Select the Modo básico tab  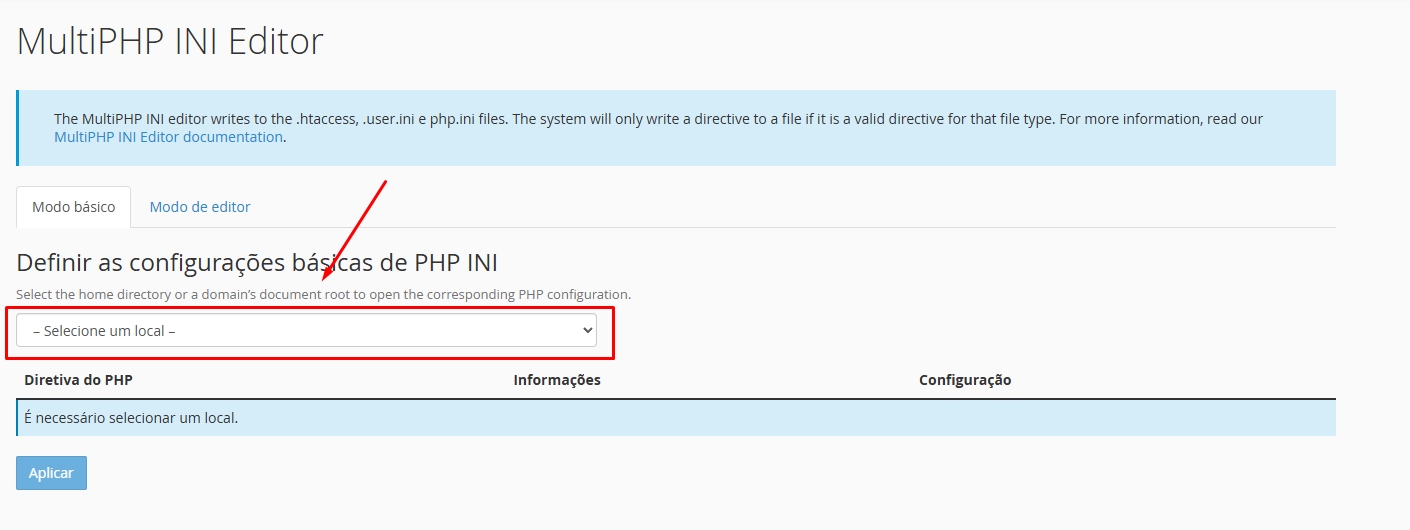click(73, 207)
